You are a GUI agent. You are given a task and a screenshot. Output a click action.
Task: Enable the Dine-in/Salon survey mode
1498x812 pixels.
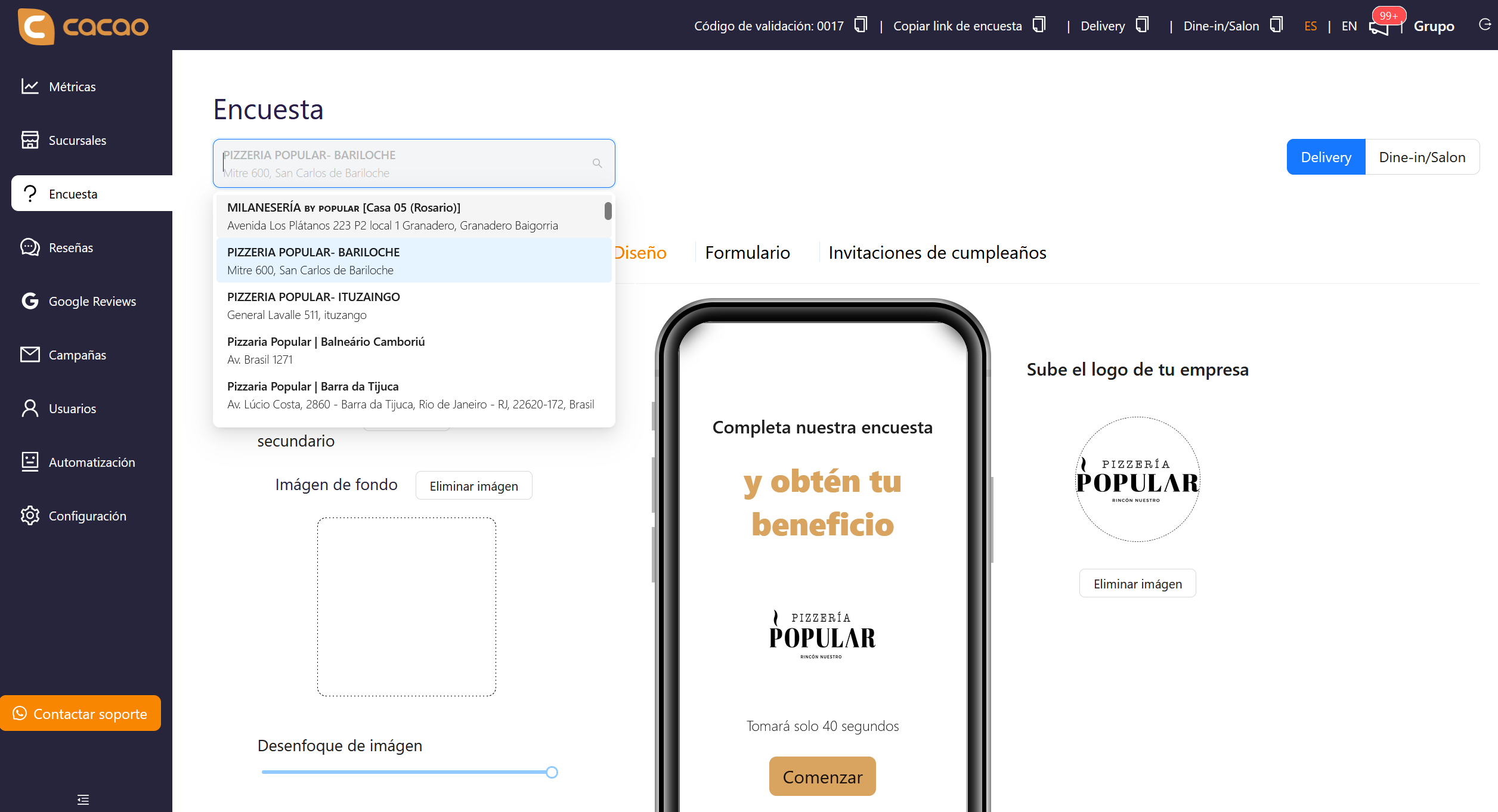pos(1423,157)
